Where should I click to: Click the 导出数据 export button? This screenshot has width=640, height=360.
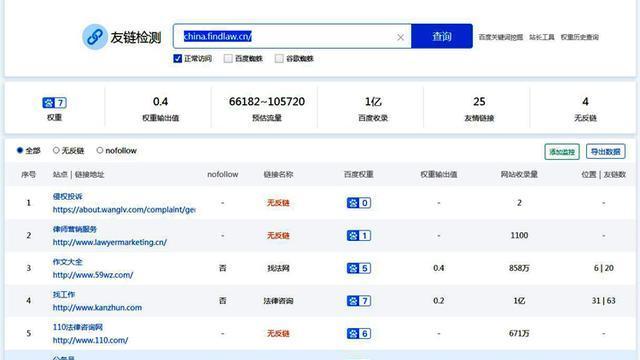point(606,151)
